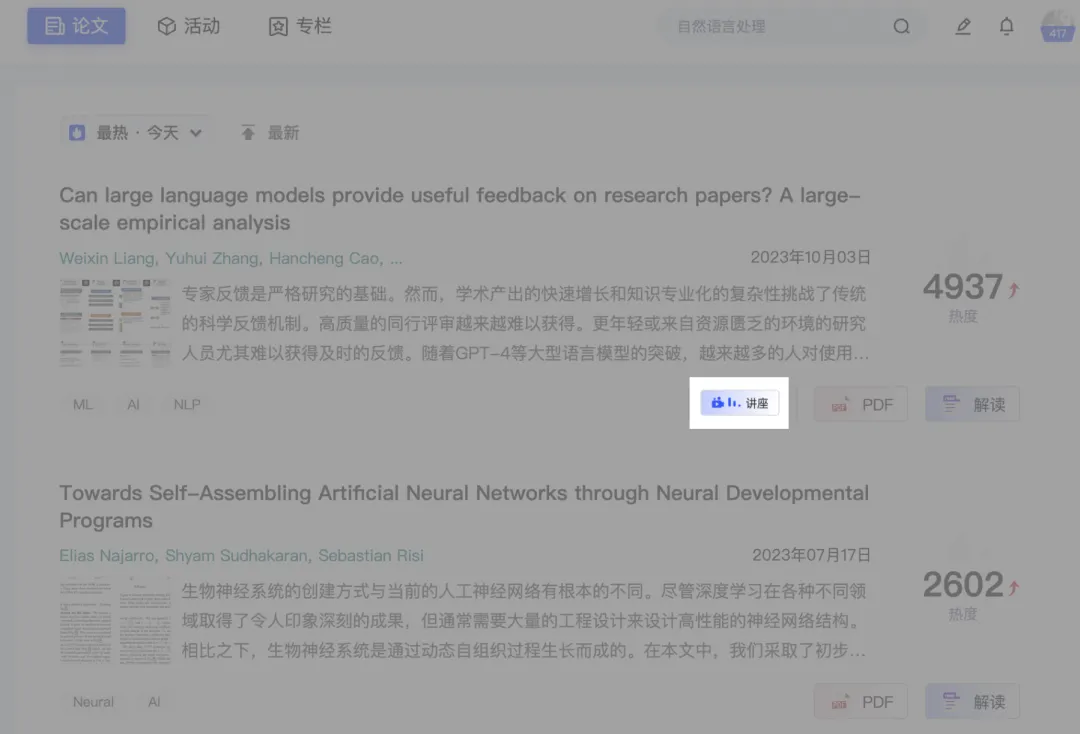1080x734 pixels.
Task: Click the first paper's preview thumbnail
Action: (115, 323)
